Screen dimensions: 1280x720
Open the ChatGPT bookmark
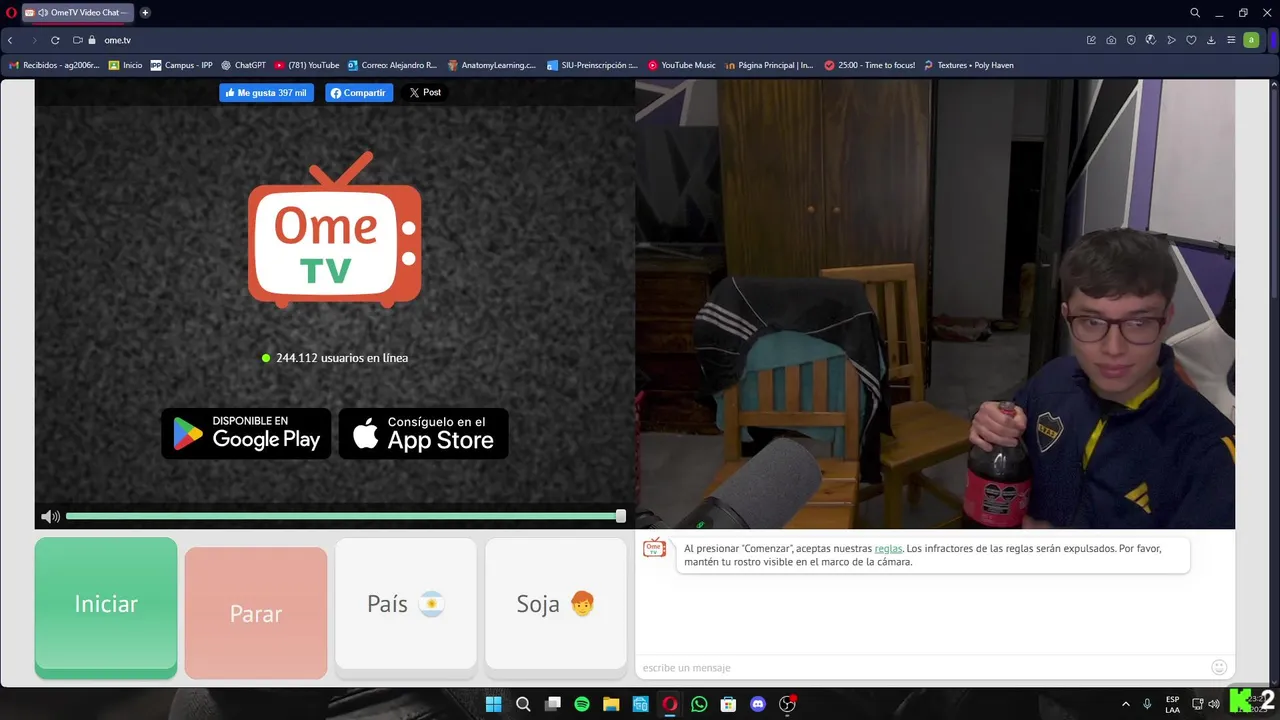pos(243,65)
